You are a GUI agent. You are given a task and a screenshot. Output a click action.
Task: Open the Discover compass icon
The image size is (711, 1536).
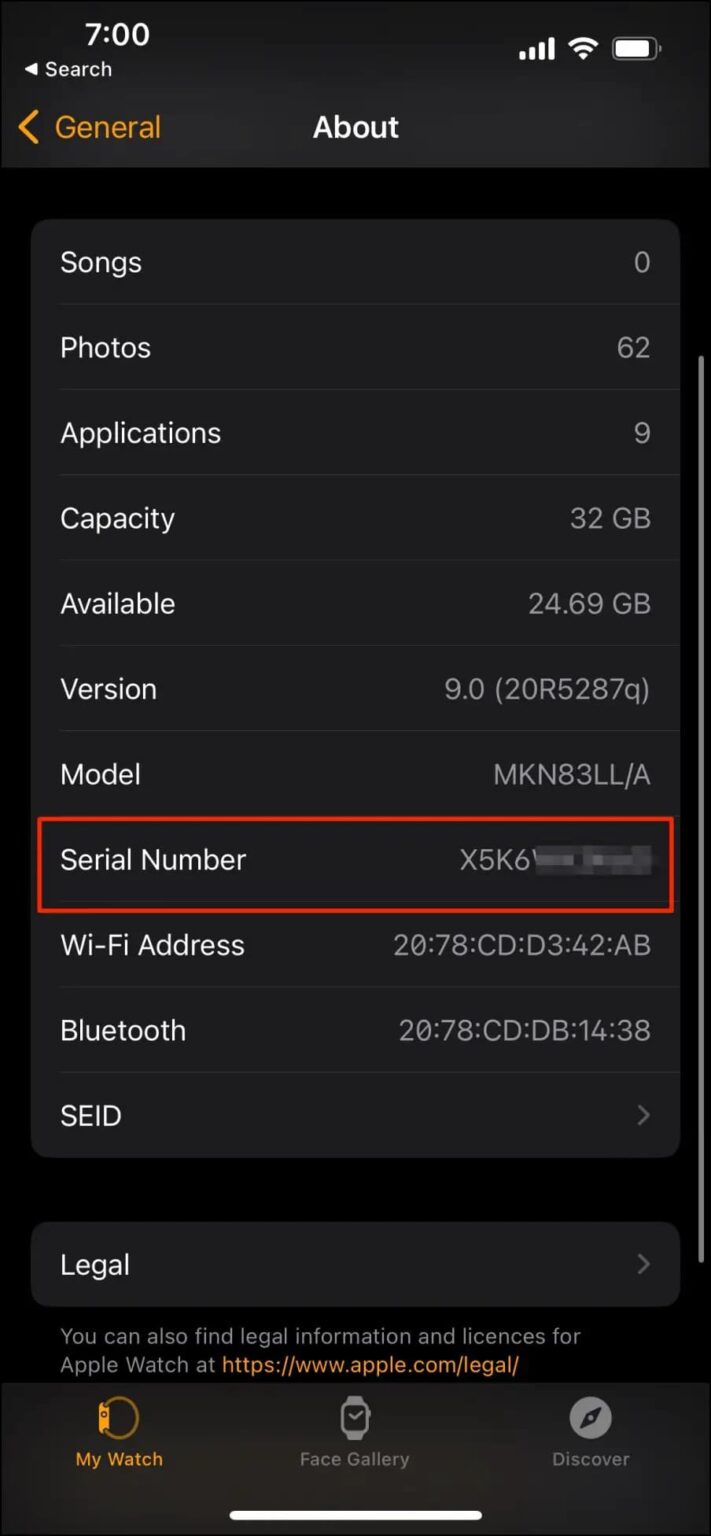point(591,1417)
